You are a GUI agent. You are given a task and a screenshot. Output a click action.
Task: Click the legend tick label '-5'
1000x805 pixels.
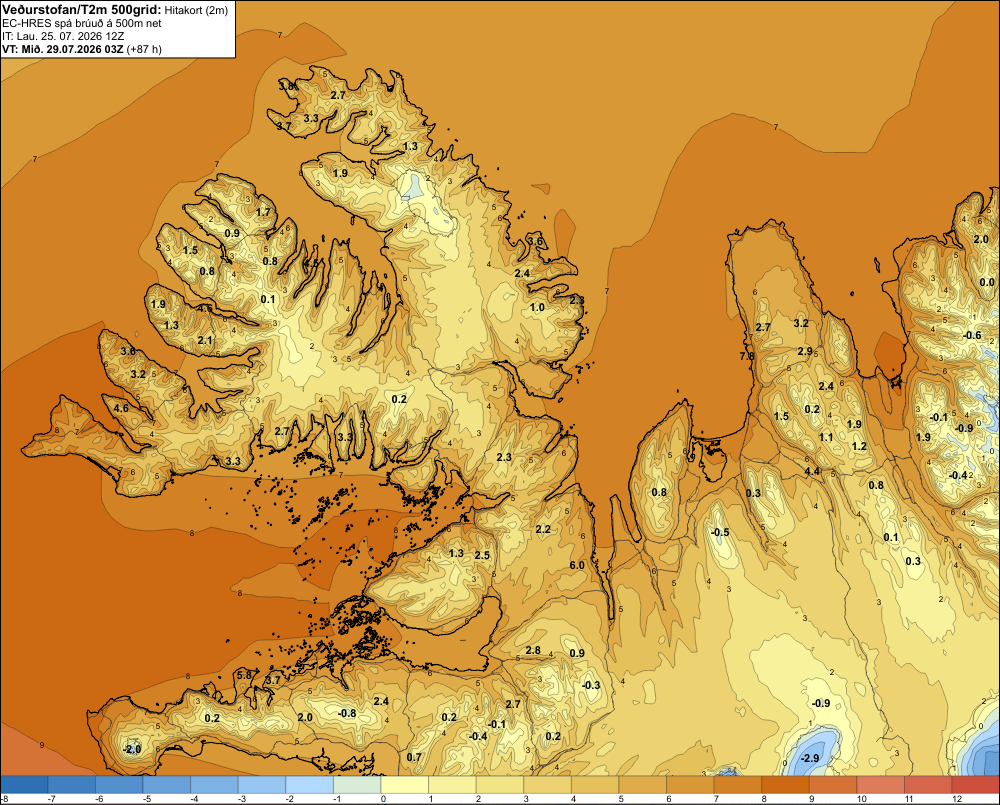147,799
